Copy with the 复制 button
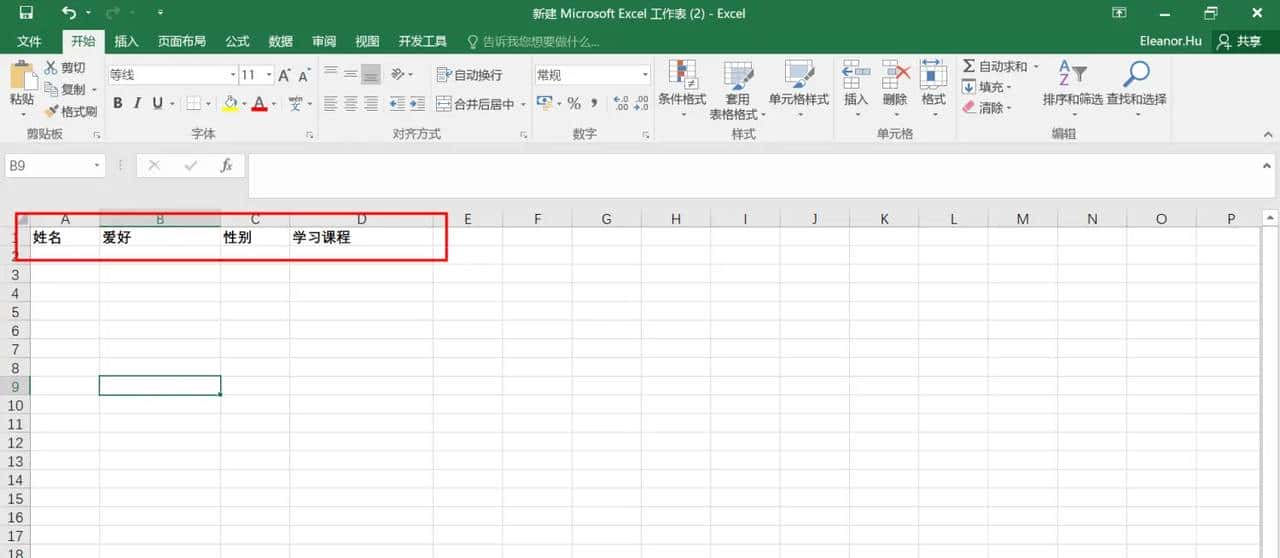1280x558 pixels. point(64,90)
